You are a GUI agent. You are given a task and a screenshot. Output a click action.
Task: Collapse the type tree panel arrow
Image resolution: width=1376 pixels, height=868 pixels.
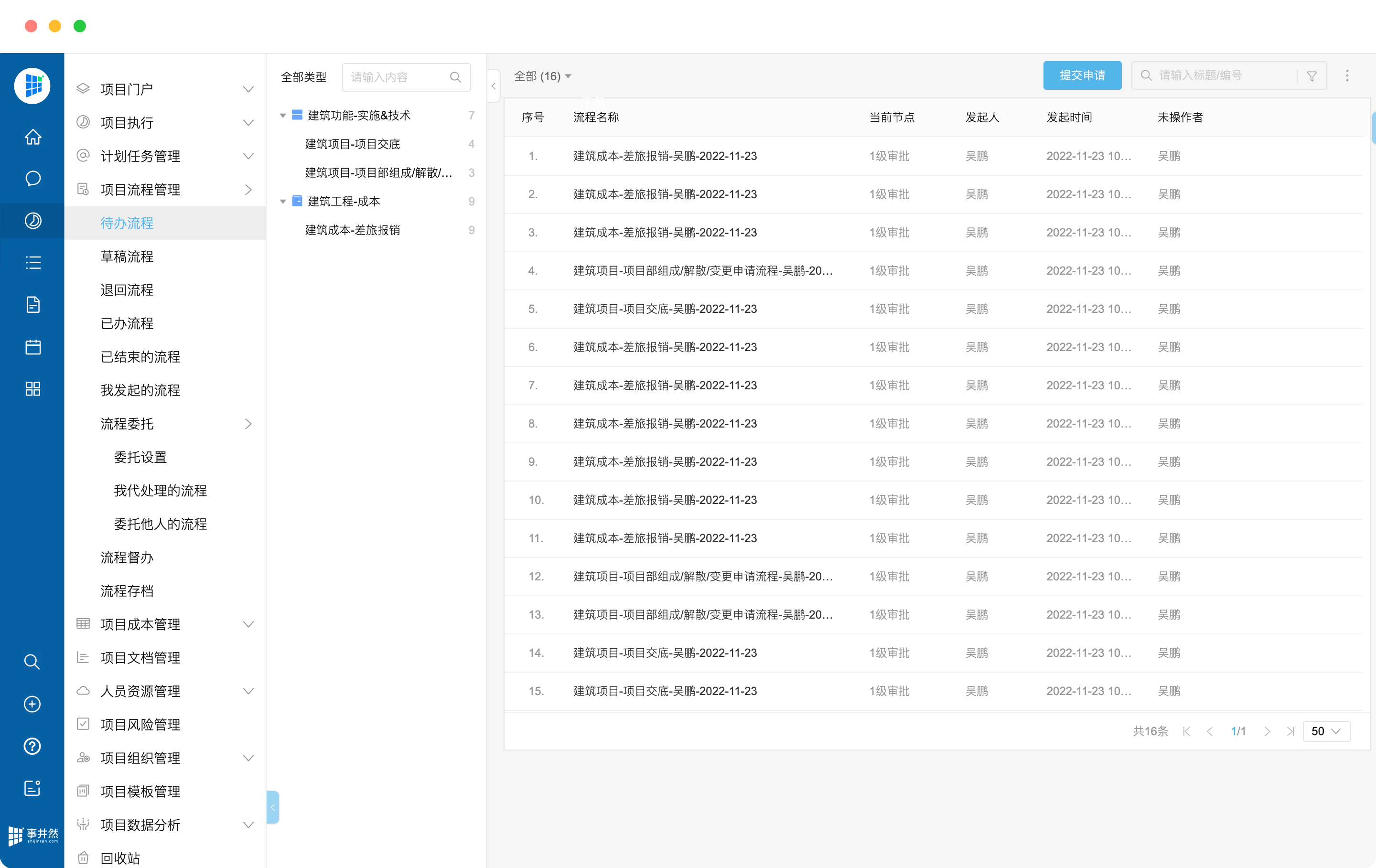point(494,86)
